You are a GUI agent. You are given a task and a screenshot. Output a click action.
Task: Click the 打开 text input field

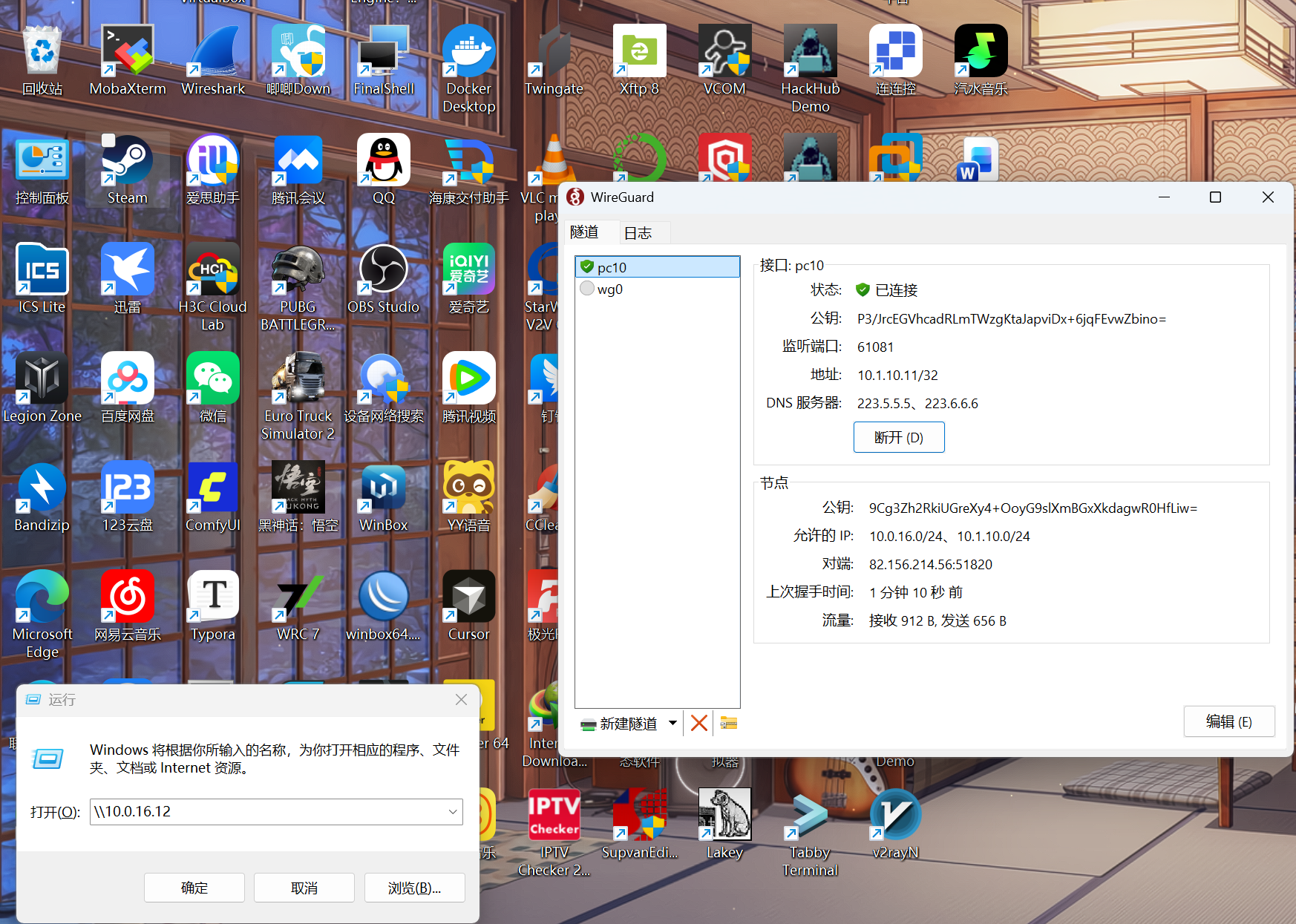pos(267,812)
